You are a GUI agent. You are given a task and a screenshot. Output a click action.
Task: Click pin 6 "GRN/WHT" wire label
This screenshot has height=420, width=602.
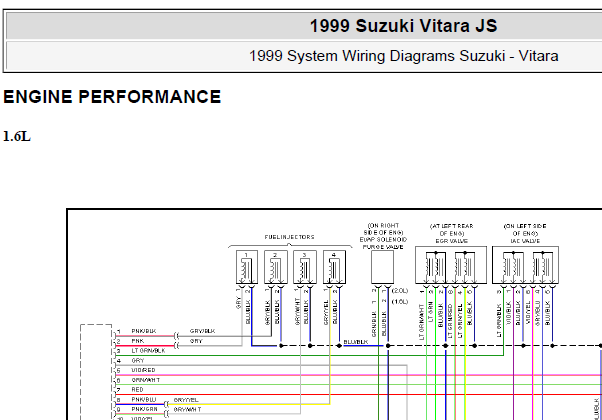click(146, 380)
